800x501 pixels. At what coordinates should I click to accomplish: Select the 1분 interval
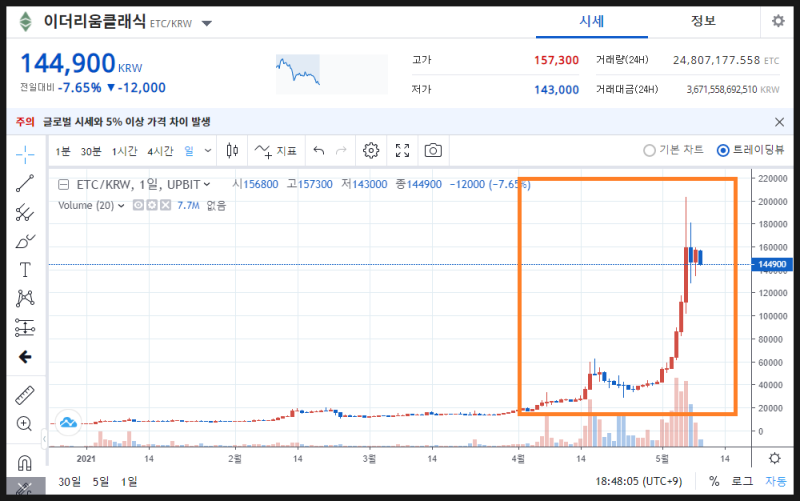(63, 151)
